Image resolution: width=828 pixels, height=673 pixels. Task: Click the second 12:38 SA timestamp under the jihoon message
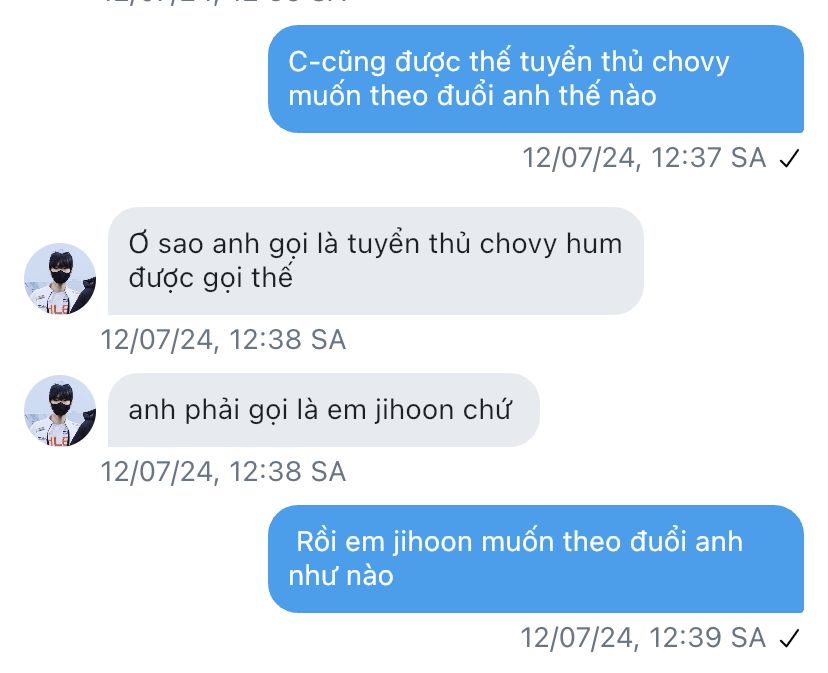(223, 472)
